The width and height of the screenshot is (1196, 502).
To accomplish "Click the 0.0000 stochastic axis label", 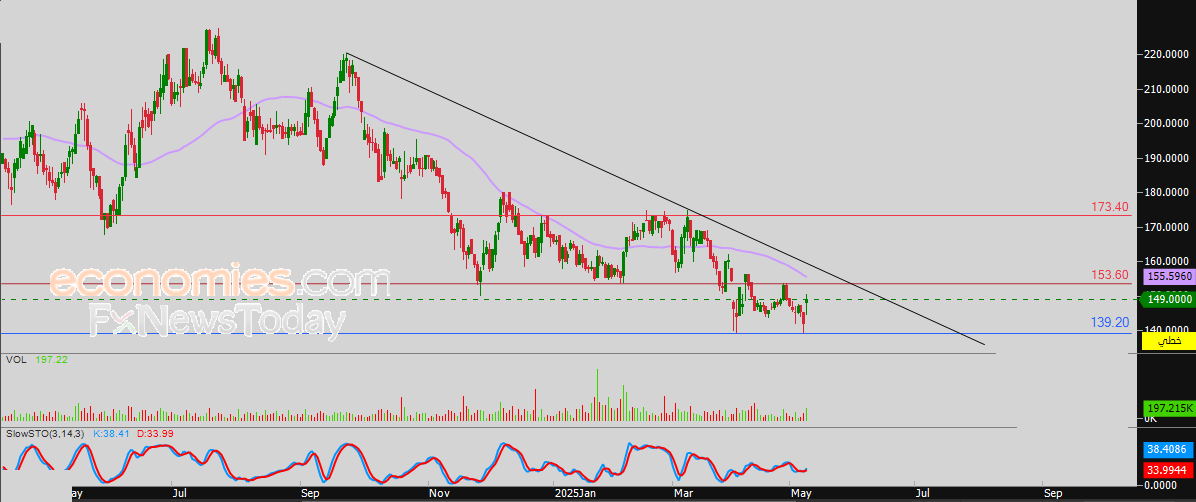I will 1162,484.
